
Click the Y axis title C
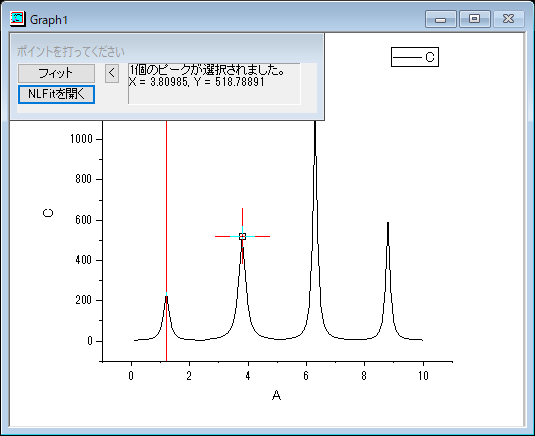[48, 213]
